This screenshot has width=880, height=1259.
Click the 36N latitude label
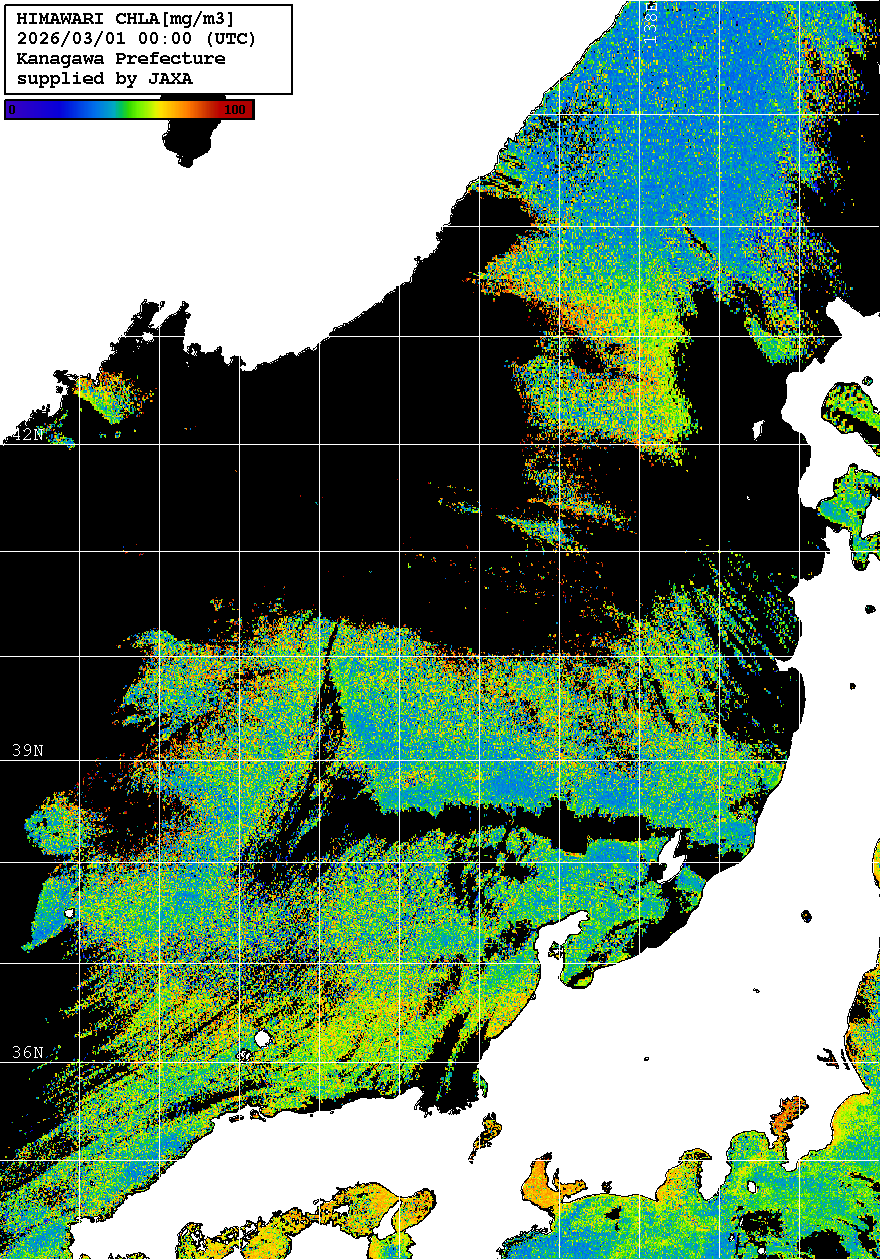pyautogui.click(x=28, y=1052)
